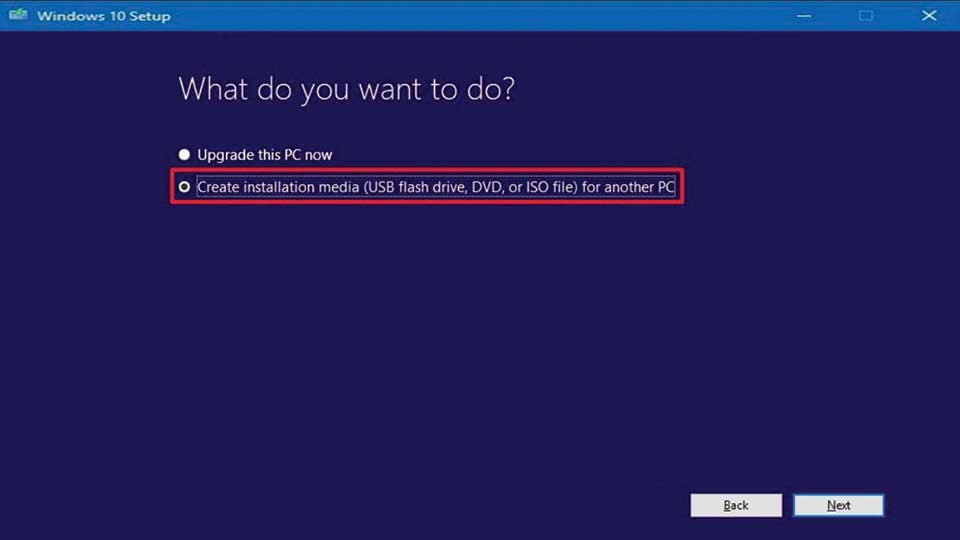This screenshot has height=540, width=960.
Task: Click the Windows 10 Setup title bar icon
Action: [18, 15]
